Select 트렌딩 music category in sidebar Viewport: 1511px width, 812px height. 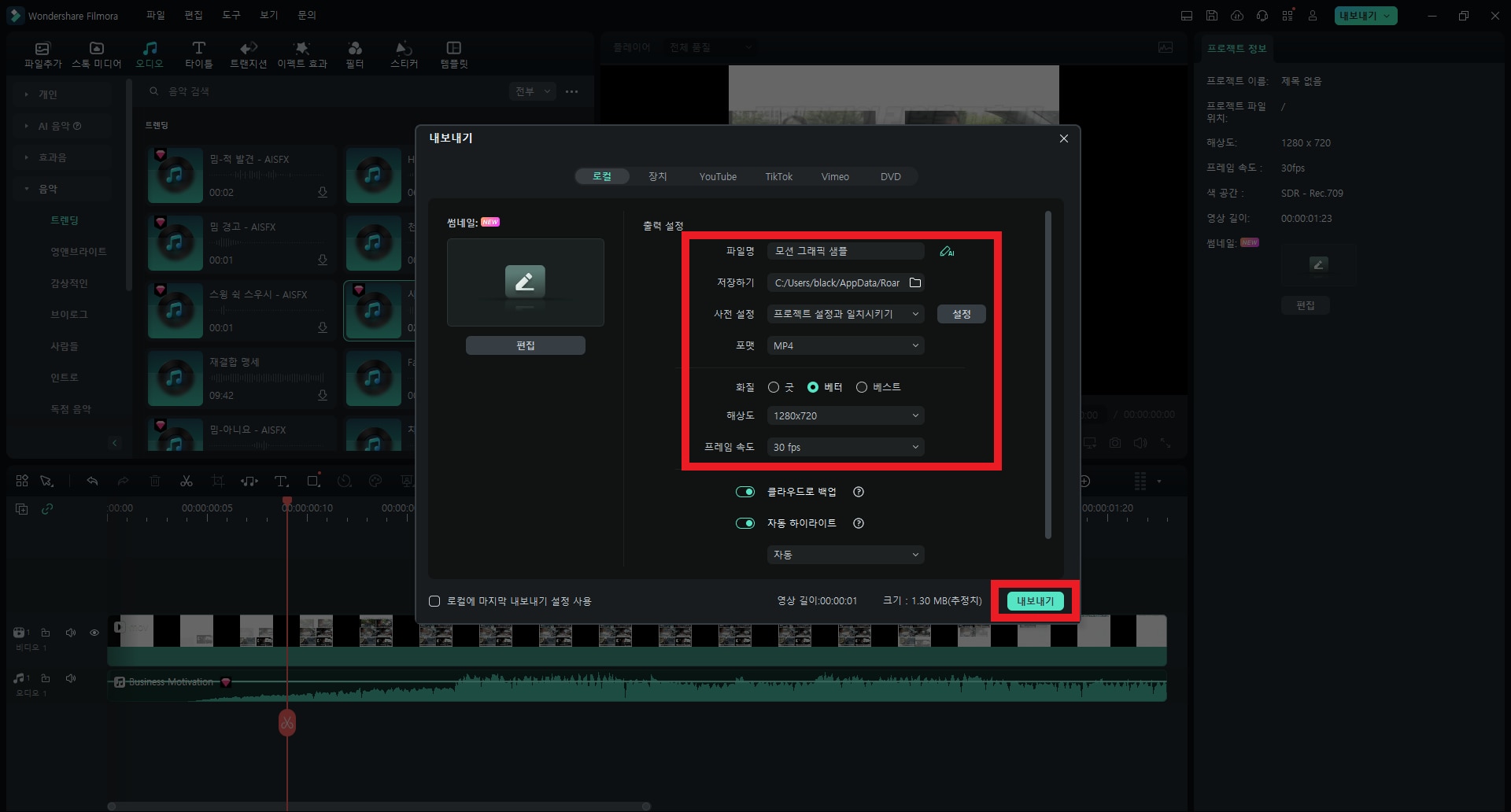point(65,220)
